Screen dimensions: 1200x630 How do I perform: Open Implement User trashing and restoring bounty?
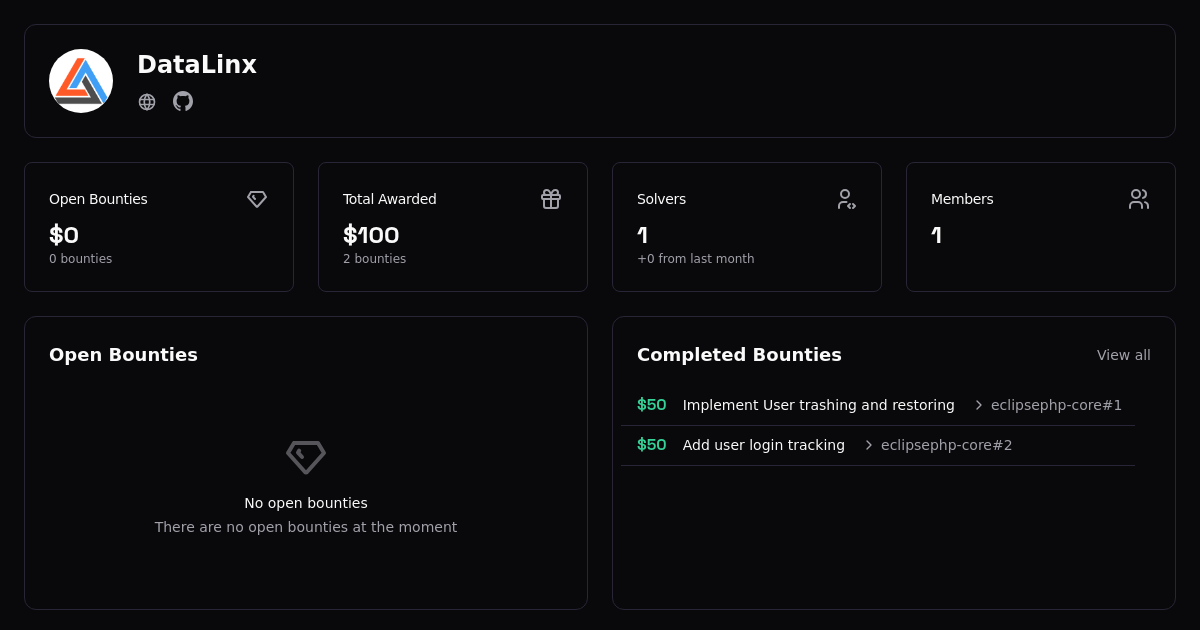click(818, 405)
